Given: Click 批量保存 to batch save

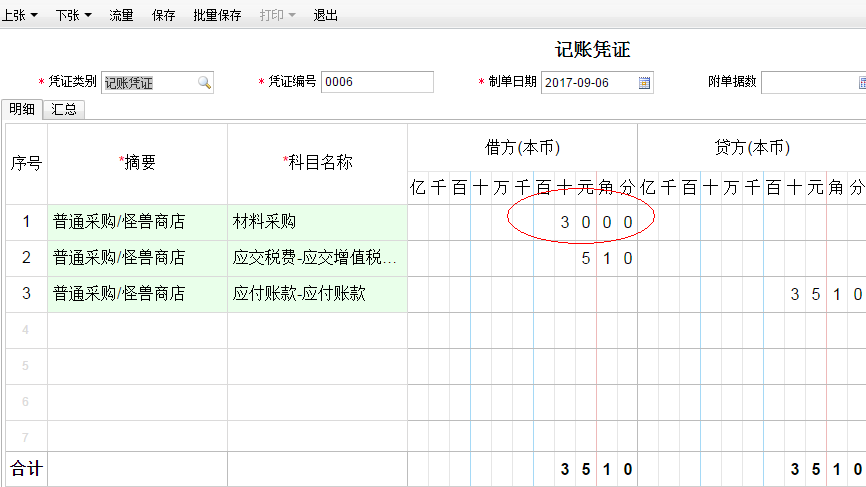Looking at the screenshot, I should point(217,16).
